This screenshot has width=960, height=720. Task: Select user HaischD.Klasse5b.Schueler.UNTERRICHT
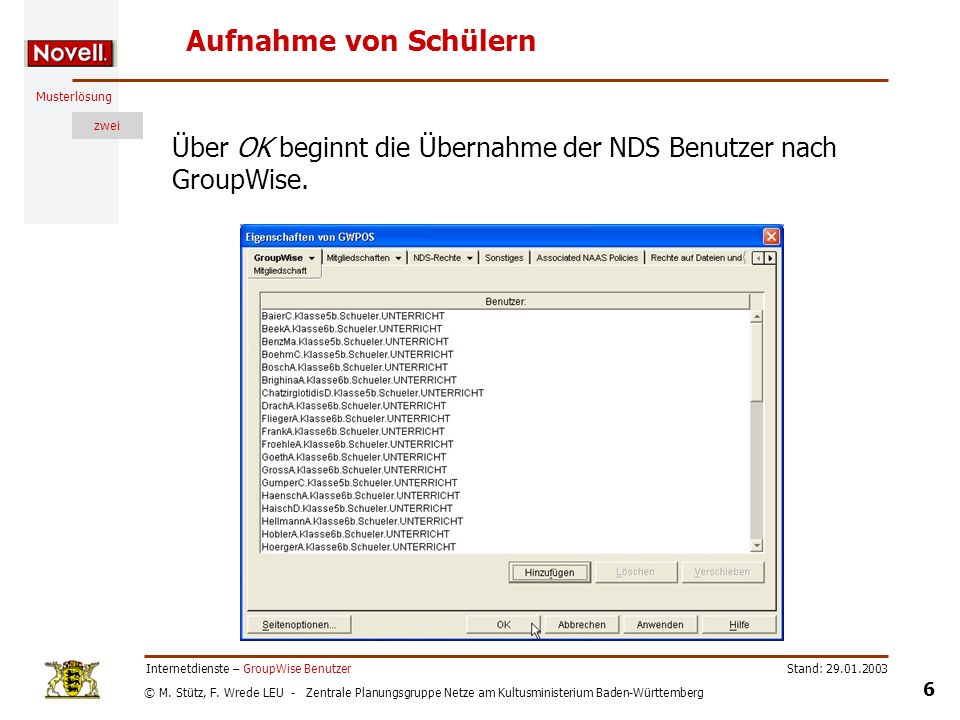358,509
